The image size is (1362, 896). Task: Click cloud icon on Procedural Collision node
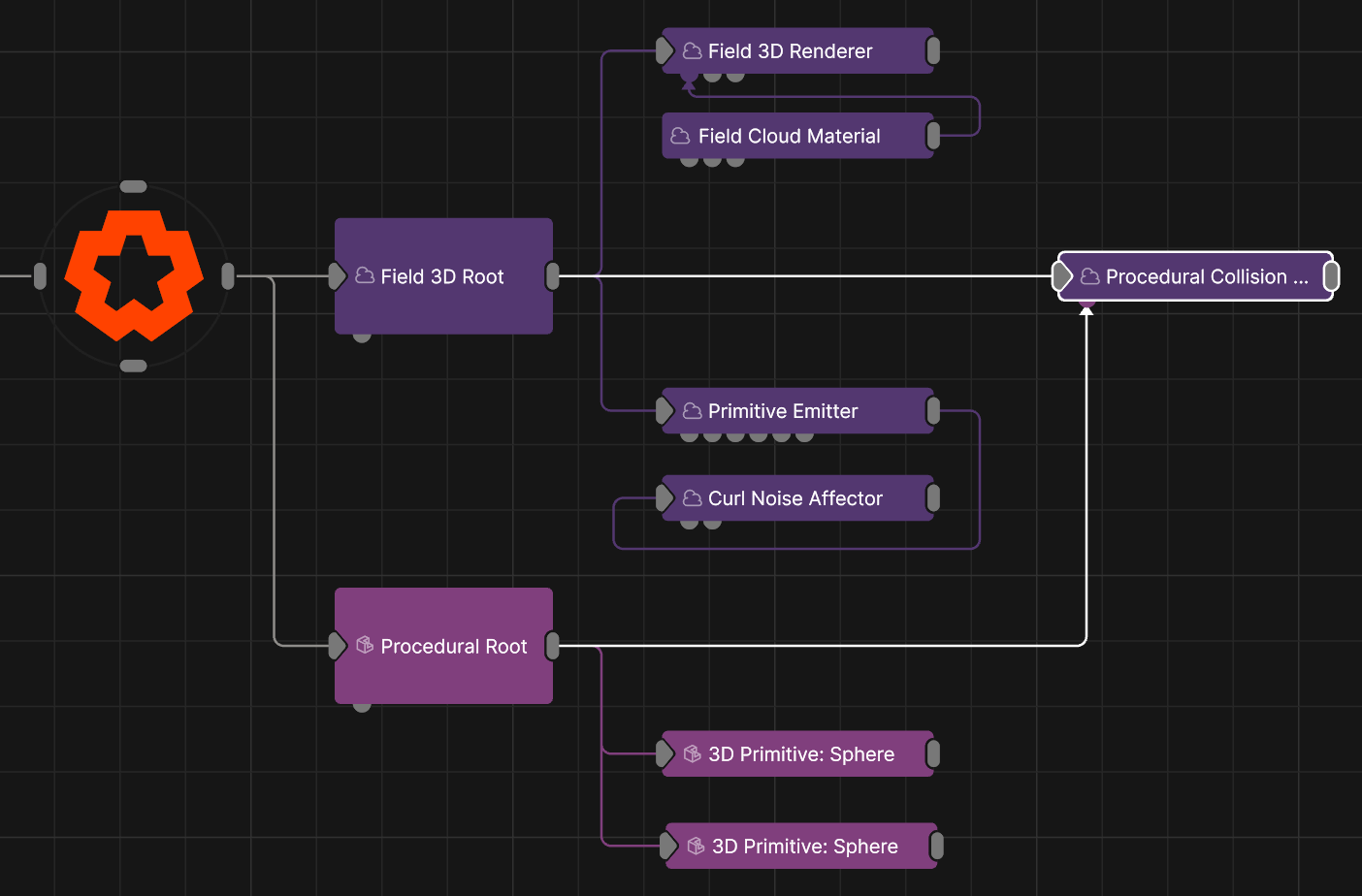coord(1089,277)
